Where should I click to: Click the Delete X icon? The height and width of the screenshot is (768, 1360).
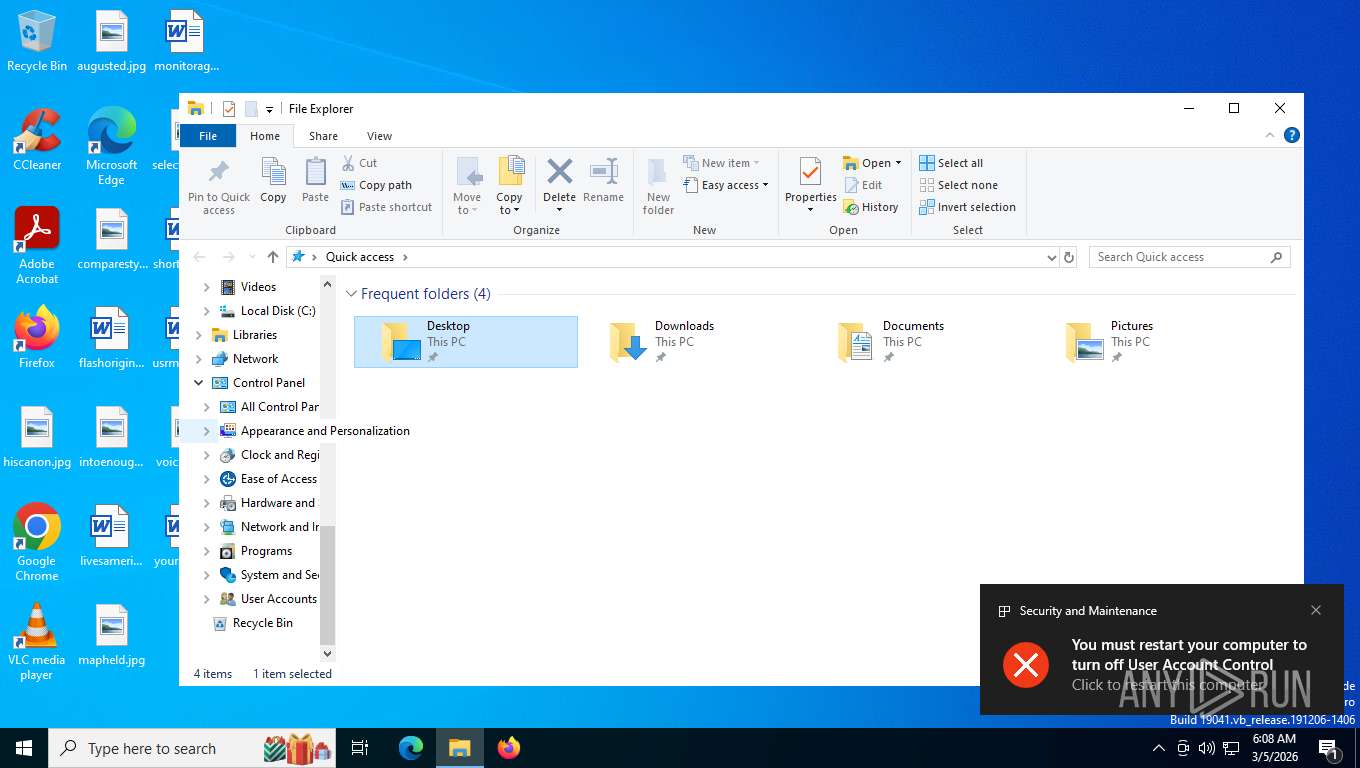[560, 171]
